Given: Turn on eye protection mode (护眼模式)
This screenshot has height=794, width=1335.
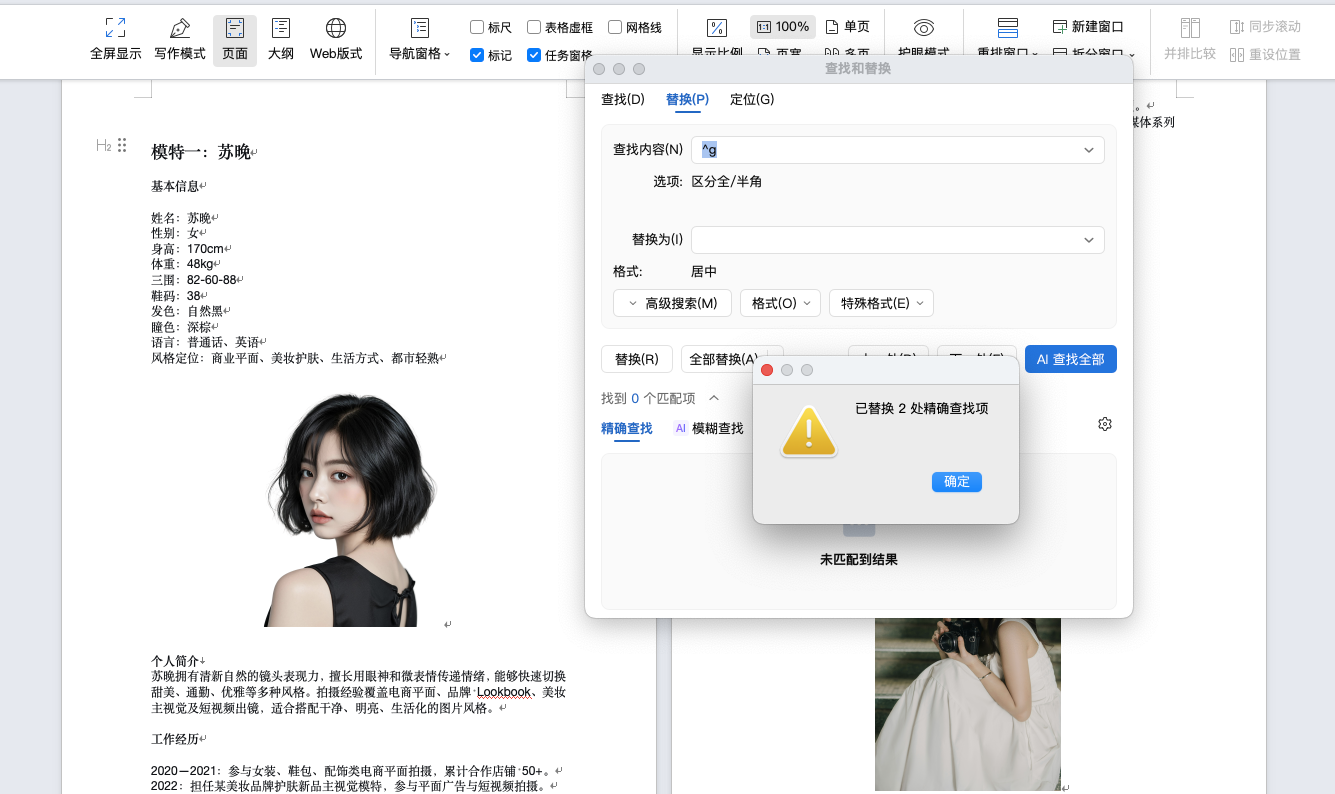Looking at the screenshot, I should [x=924, y=36].
